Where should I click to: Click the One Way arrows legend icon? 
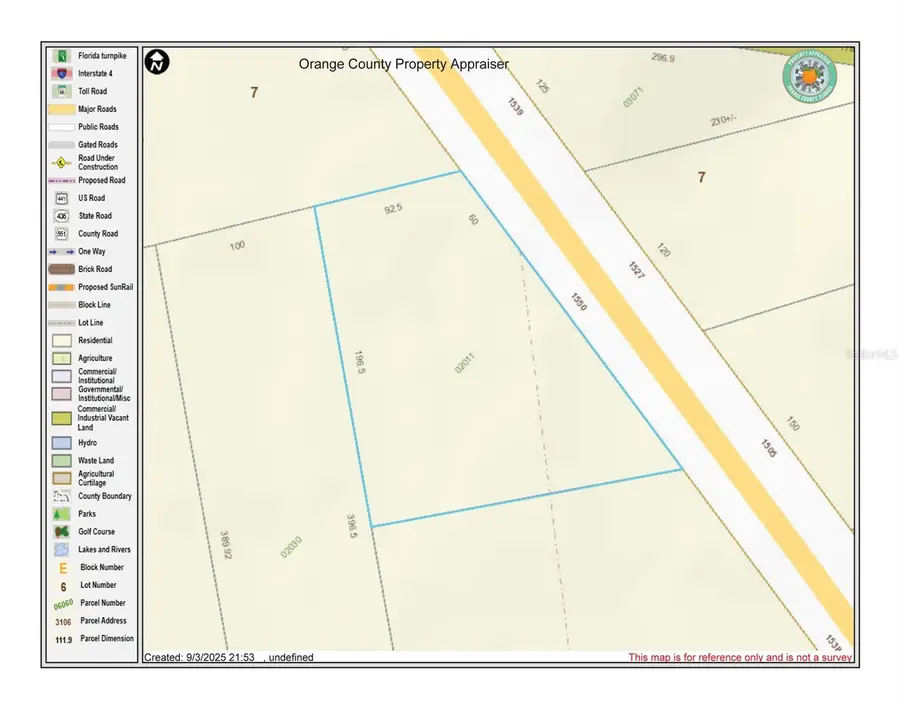click(x=62, y=252)
